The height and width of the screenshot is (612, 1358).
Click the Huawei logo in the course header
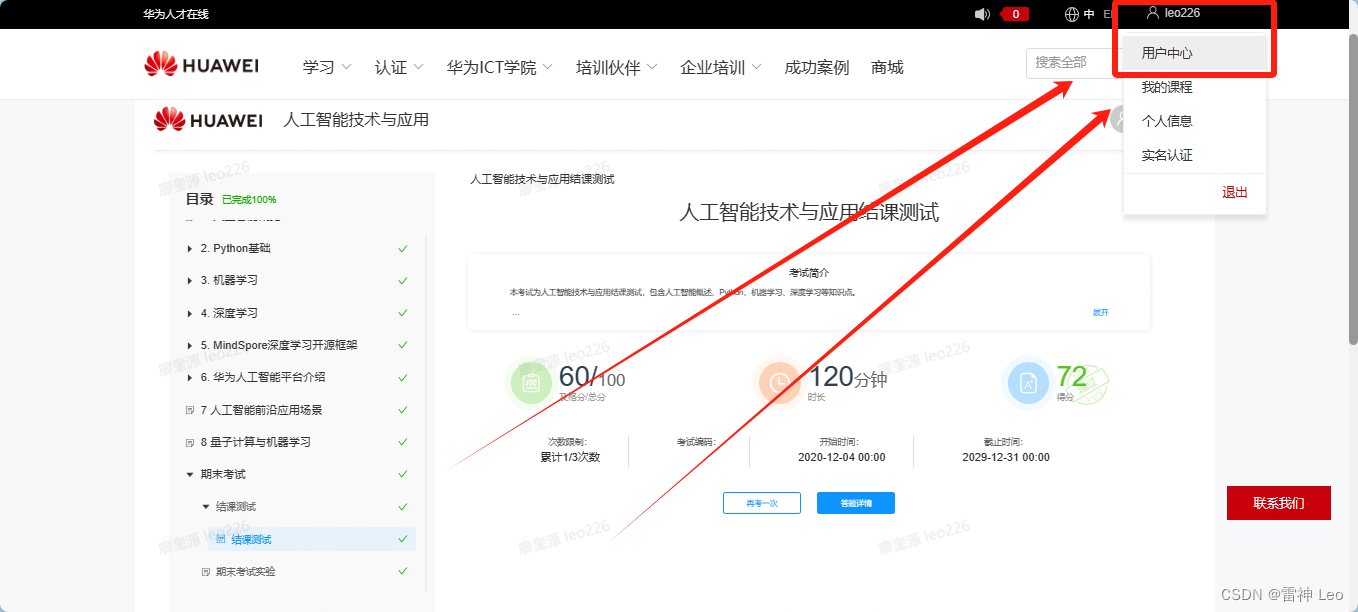click(208, 120)
